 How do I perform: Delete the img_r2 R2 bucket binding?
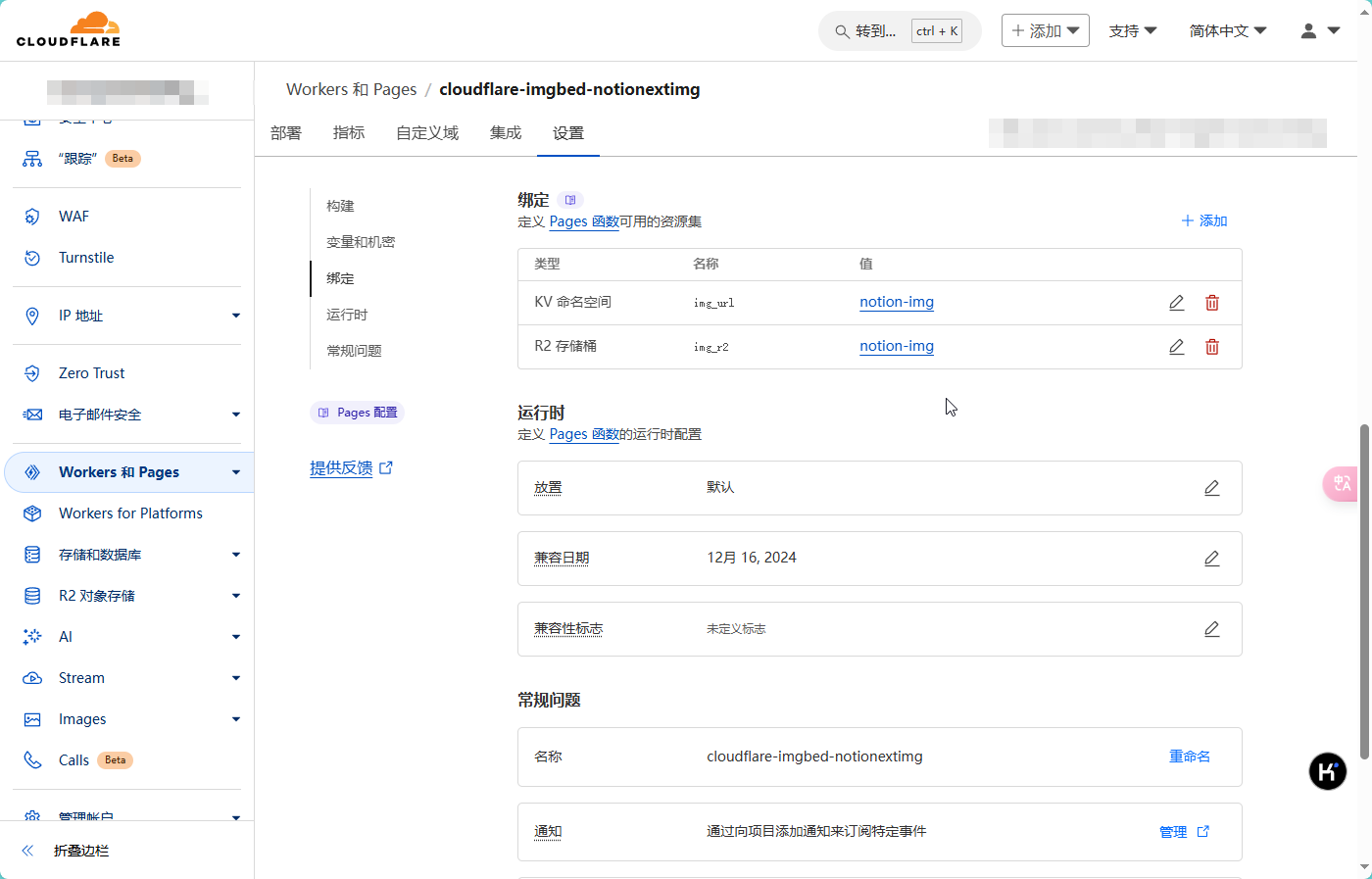(1212, 347)
